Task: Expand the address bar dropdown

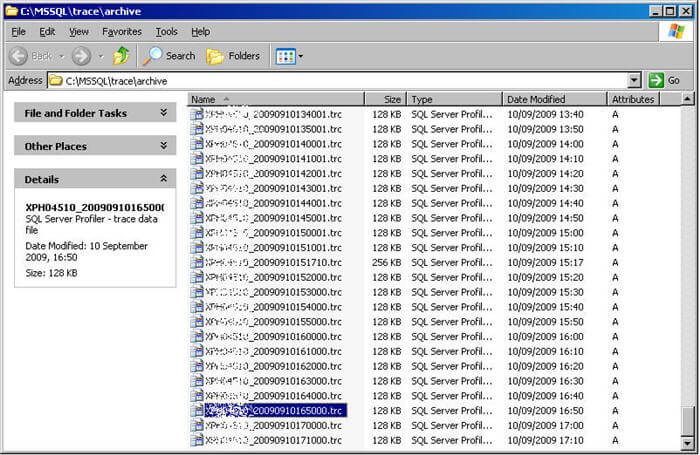Action: point(634,80)
